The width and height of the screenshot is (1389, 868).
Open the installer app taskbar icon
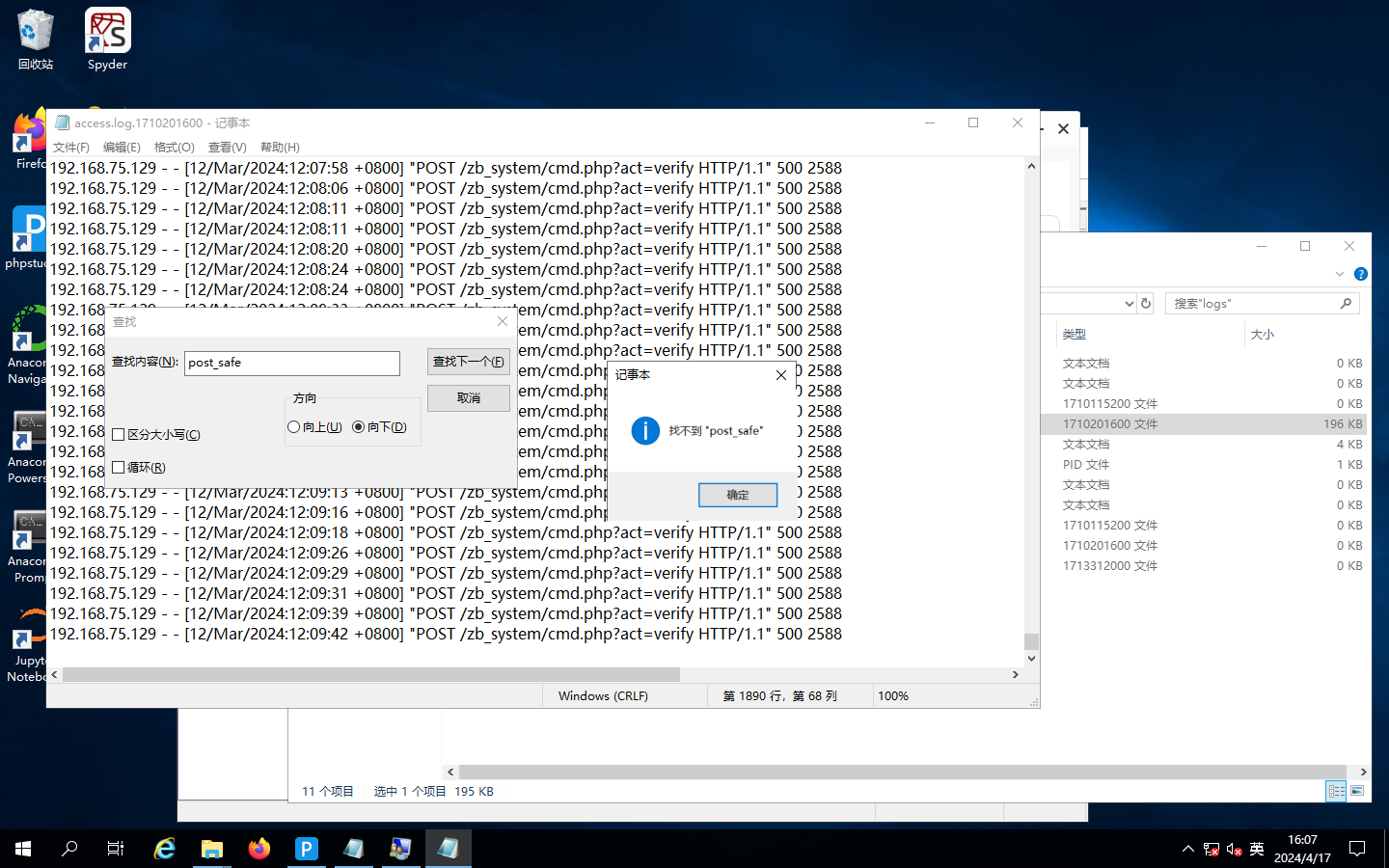(x=400, y=849)
